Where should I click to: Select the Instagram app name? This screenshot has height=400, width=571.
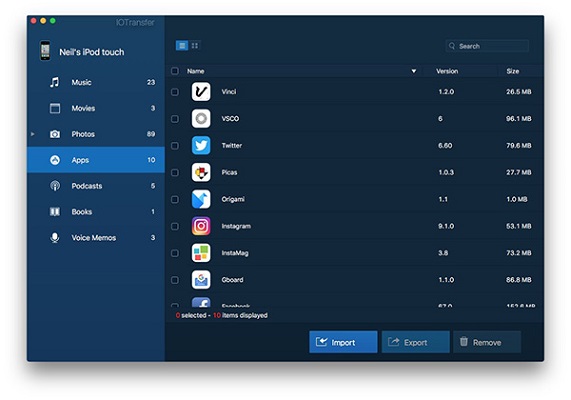tap(236, 226)
